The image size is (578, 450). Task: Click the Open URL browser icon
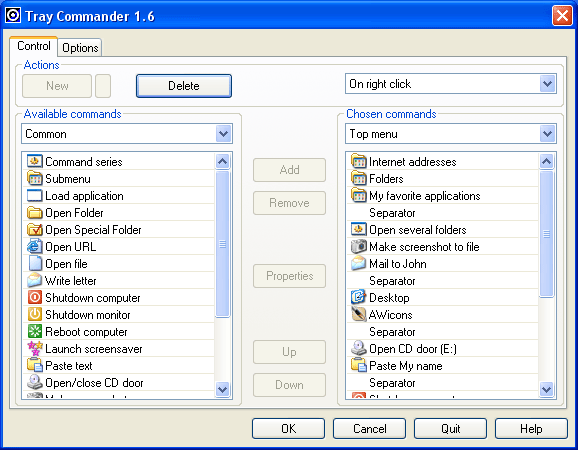click(x=35, y=247)
